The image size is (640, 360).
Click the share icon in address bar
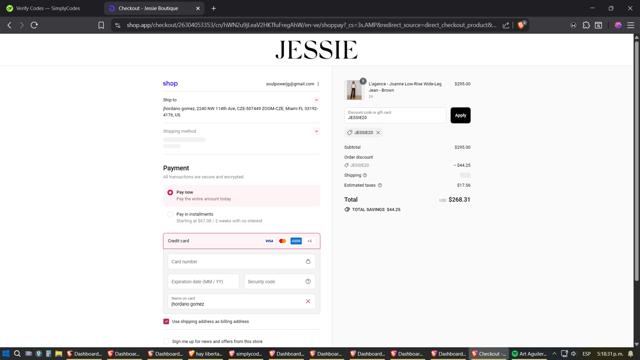(506, 25)
